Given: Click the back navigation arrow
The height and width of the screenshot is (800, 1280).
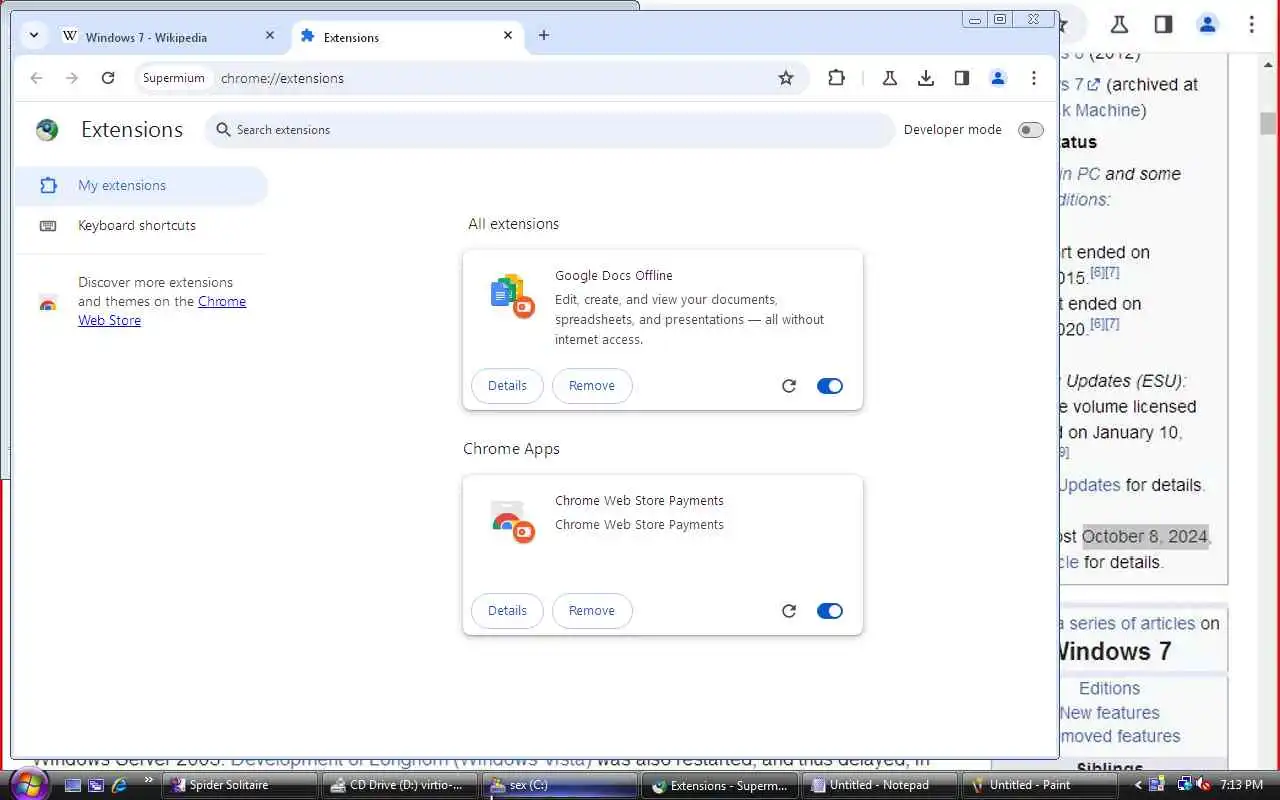Looking at the screenshot, I should [x=37, y=78].
